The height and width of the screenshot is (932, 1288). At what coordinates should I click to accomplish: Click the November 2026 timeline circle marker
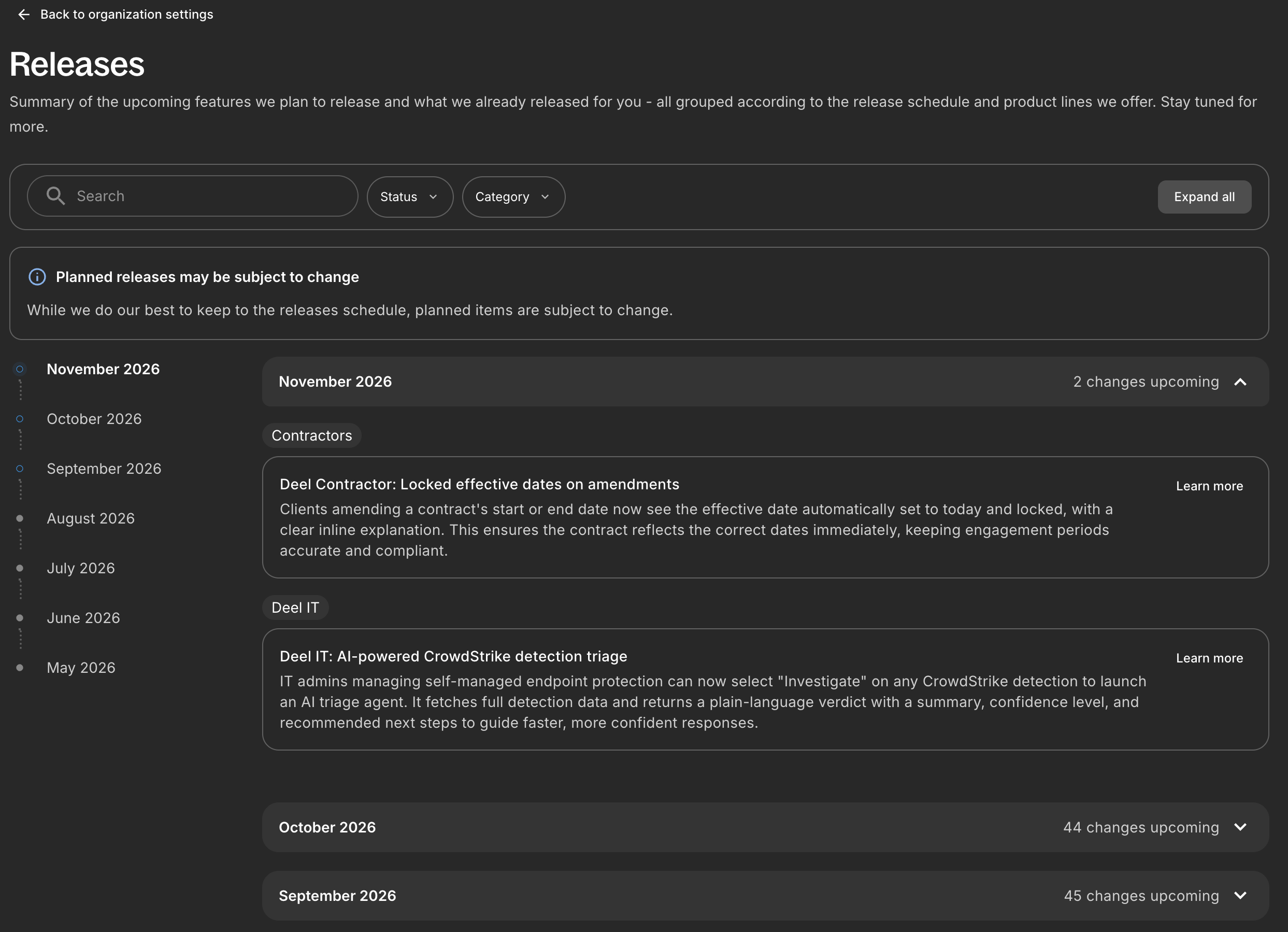pos(20,370)
